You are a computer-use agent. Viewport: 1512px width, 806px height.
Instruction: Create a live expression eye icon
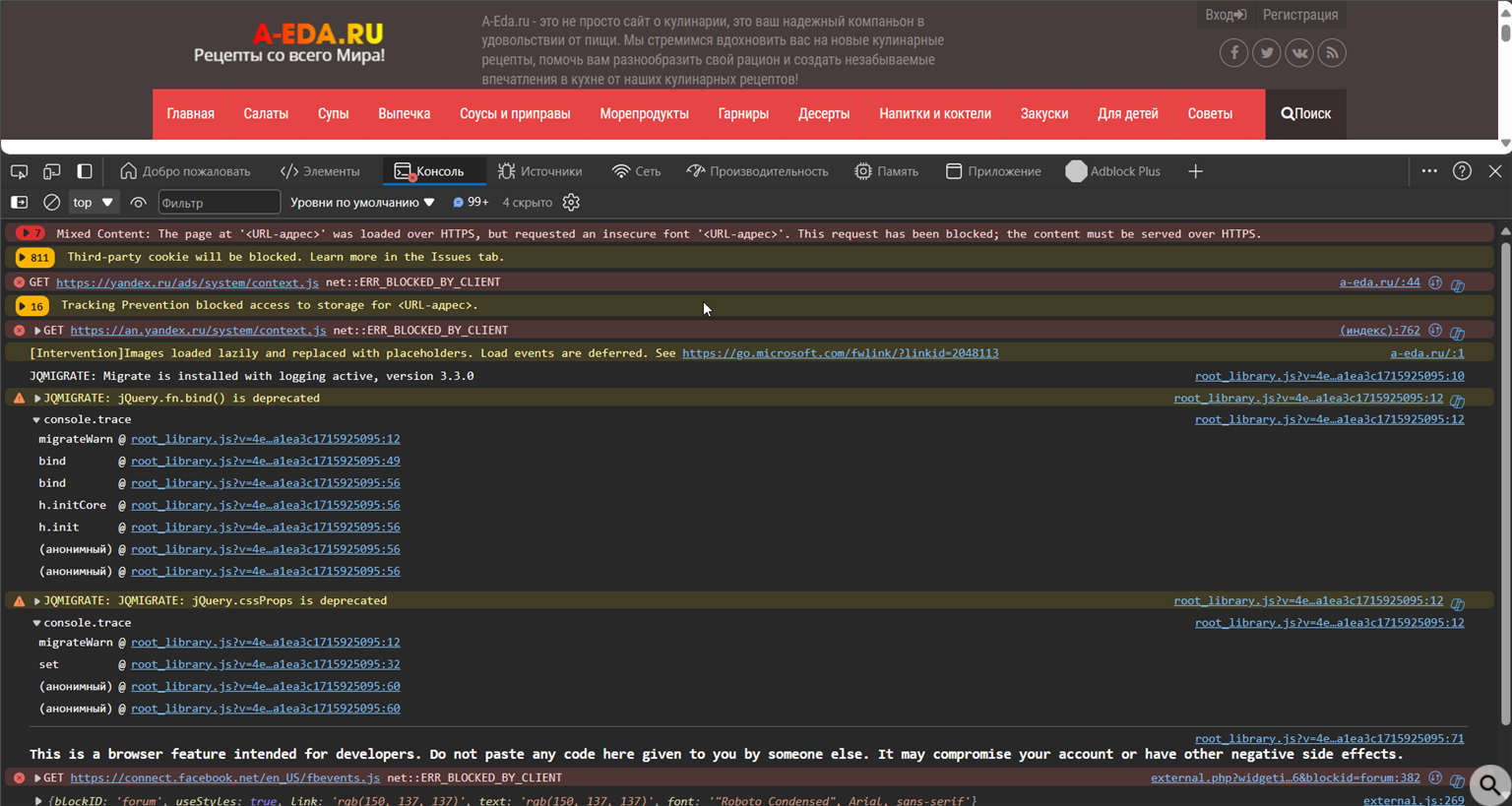tap(138, 203)
